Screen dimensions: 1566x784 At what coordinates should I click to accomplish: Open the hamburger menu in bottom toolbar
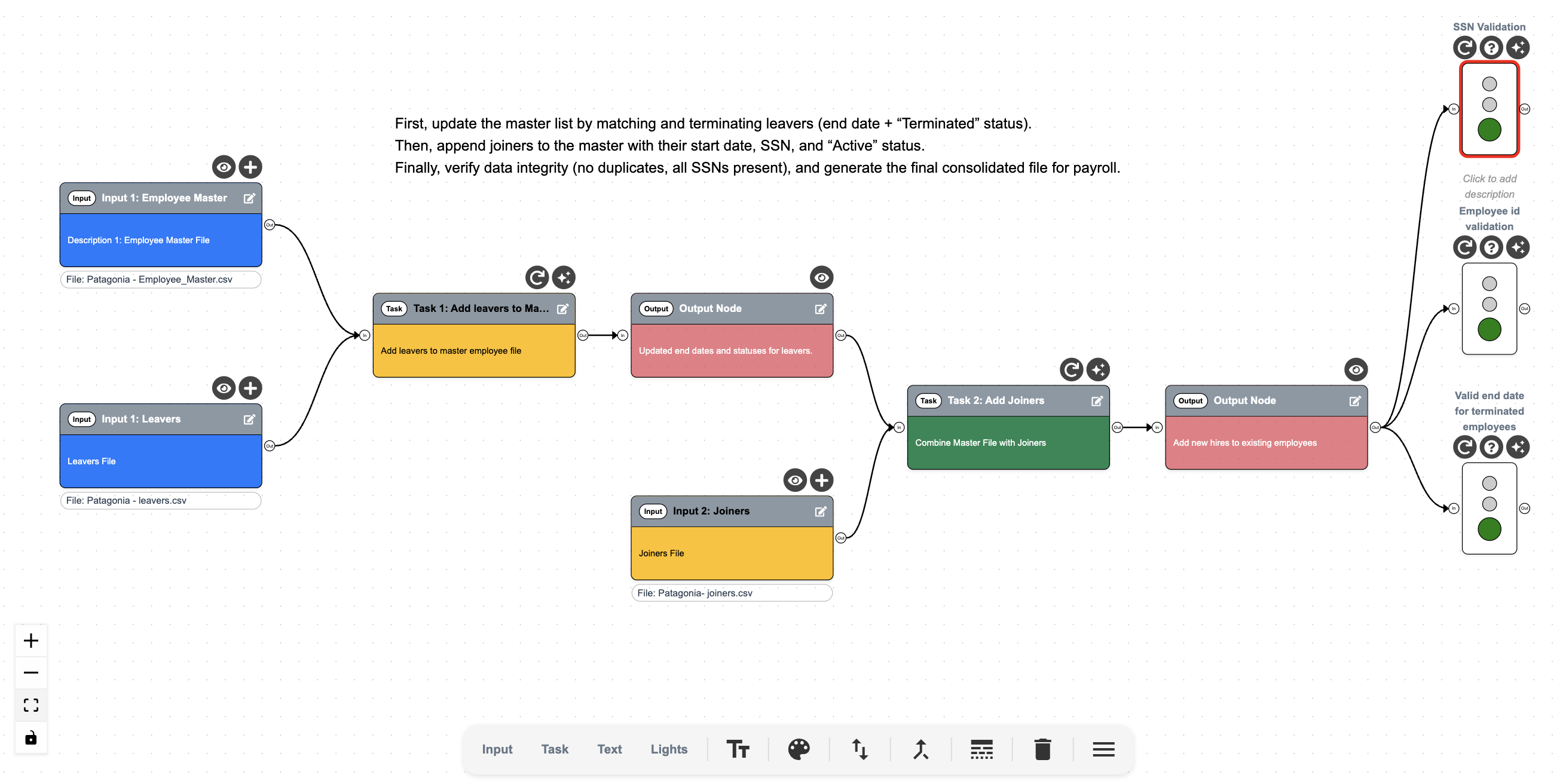1103,749
